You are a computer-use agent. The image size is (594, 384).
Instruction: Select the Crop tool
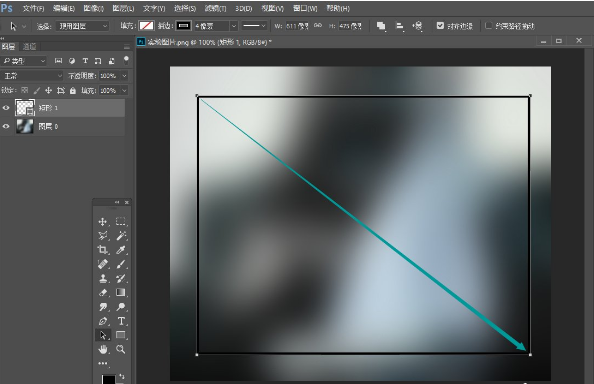coord(103,250)
